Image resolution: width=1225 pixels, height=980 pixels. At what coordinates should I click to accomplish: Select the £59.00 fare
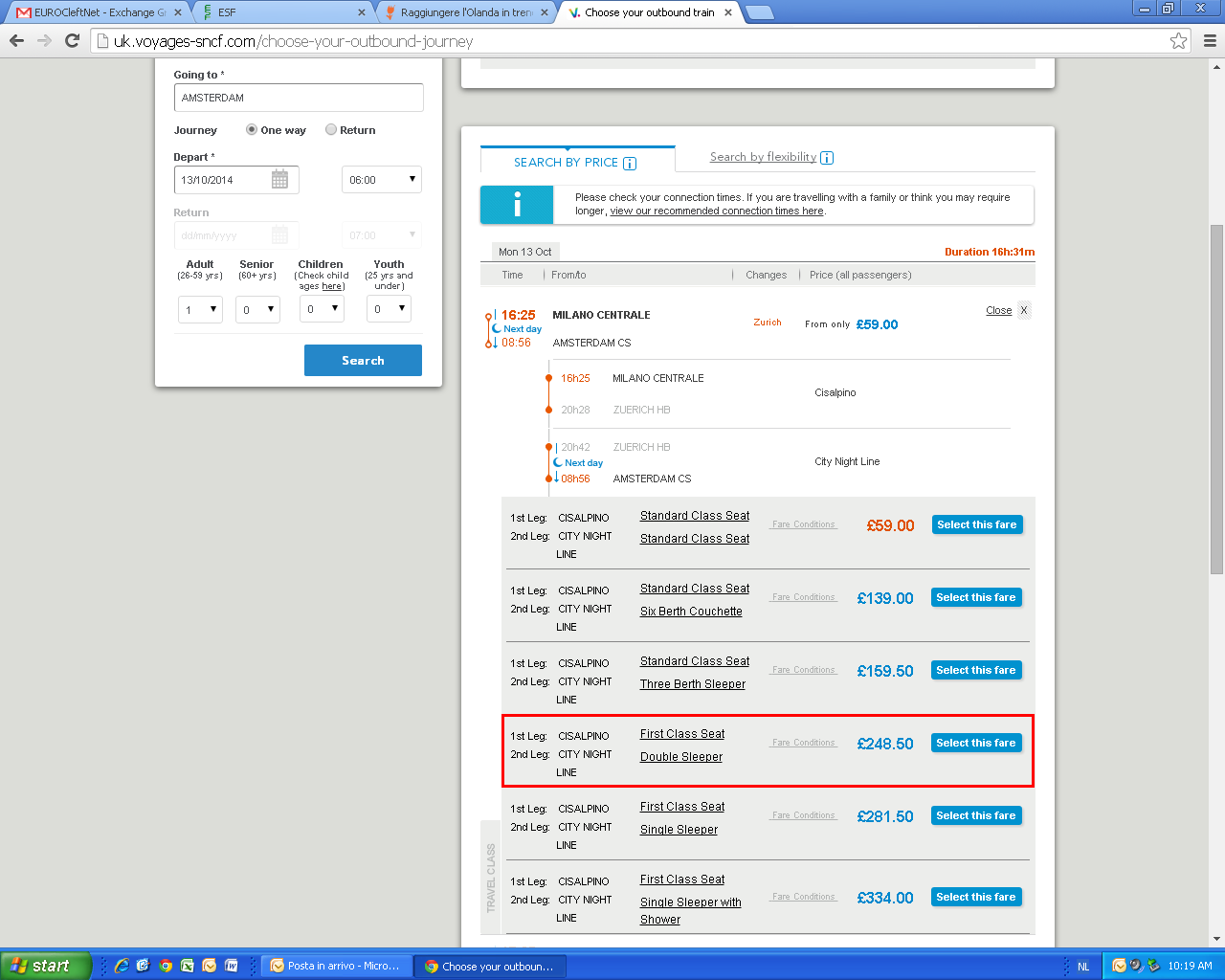point(976,524)
